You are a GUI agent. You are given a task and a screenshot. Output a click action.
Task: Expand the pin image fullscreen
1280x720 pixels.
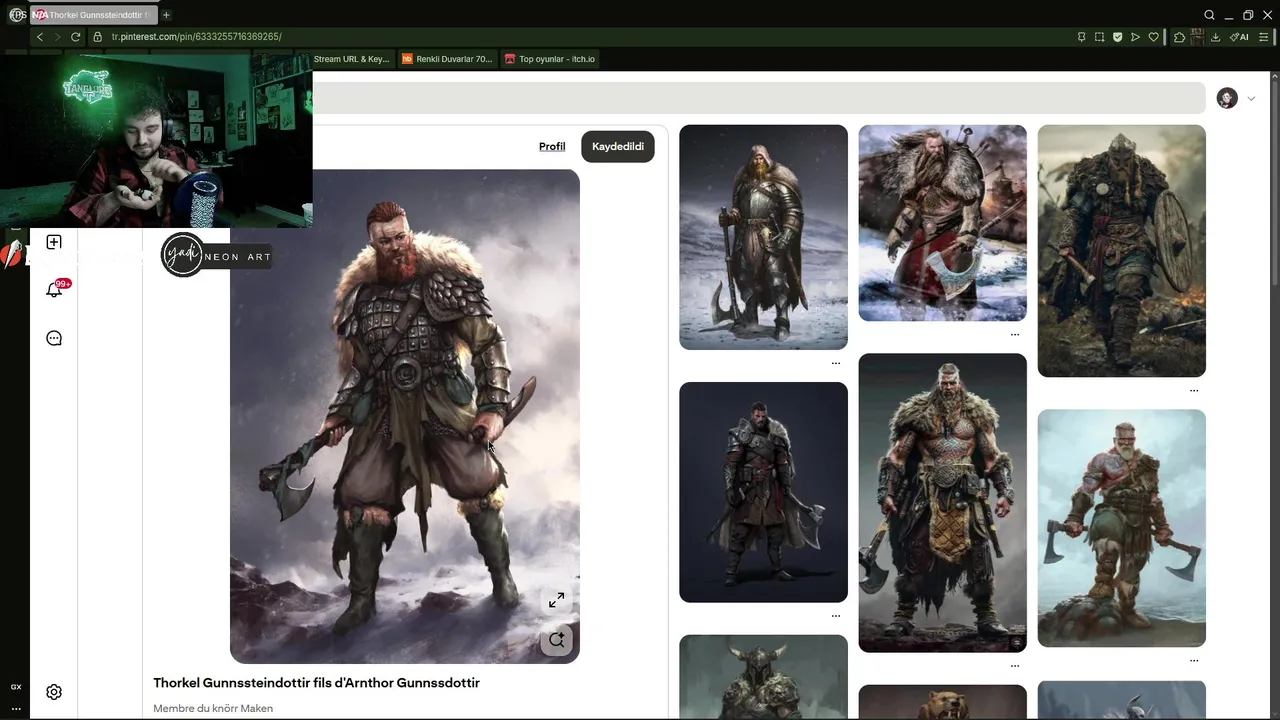[556, 600]
